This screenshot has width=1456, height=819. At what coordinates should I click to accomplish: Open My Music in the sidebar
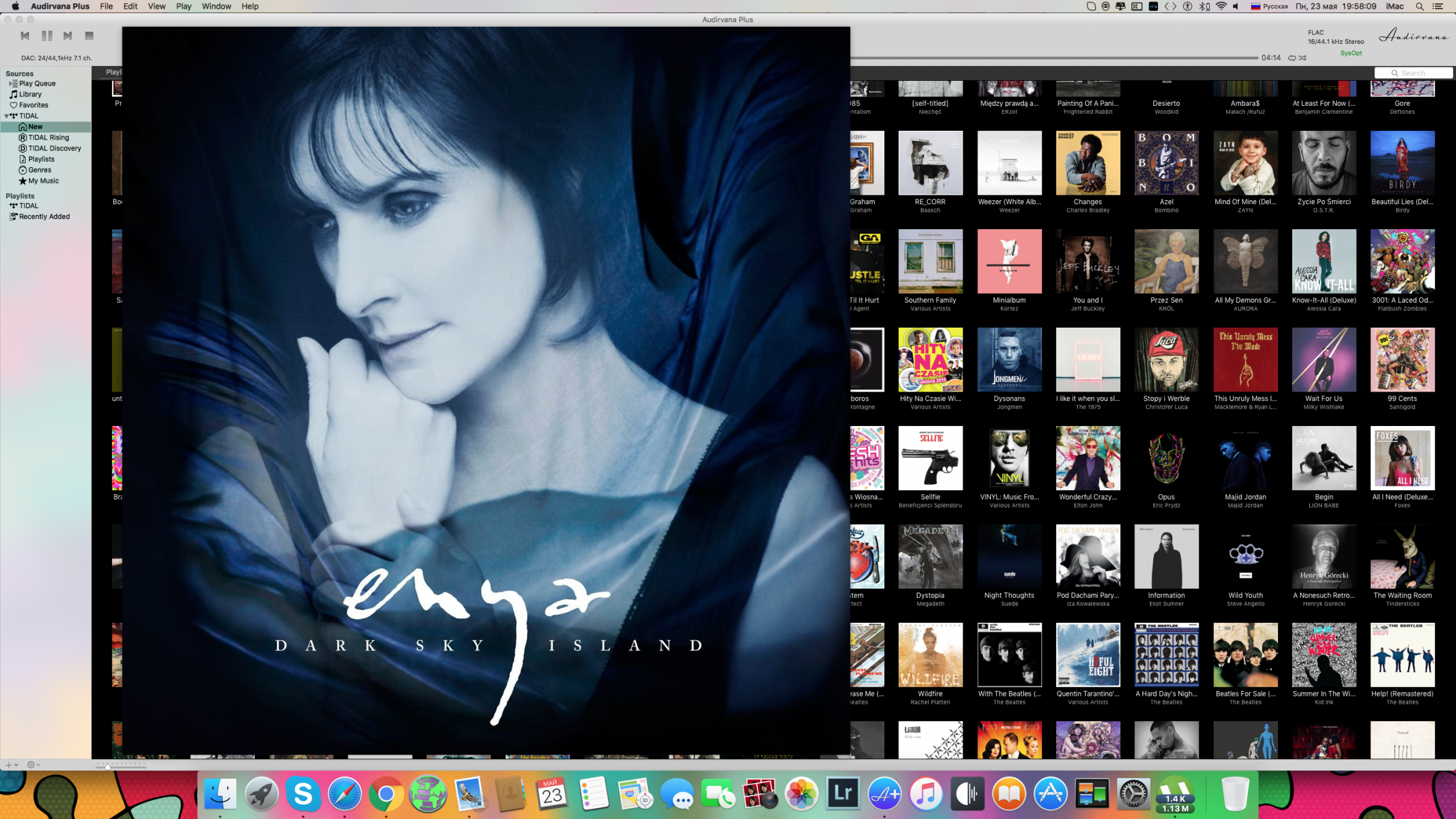(42, 181)
